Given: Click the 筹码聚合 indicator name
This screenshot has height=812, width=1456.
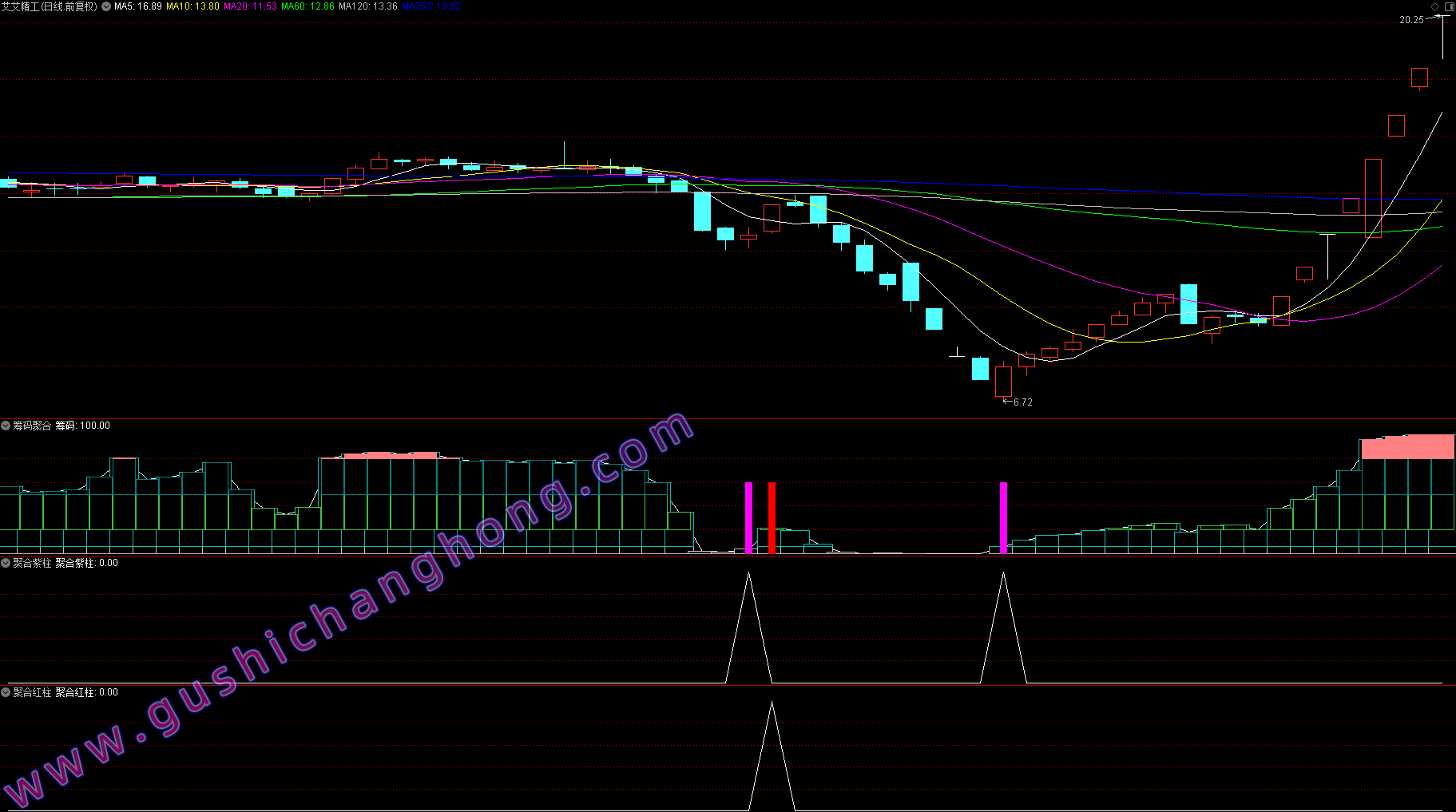Looking at the screenshot, I should coord(32,426).
